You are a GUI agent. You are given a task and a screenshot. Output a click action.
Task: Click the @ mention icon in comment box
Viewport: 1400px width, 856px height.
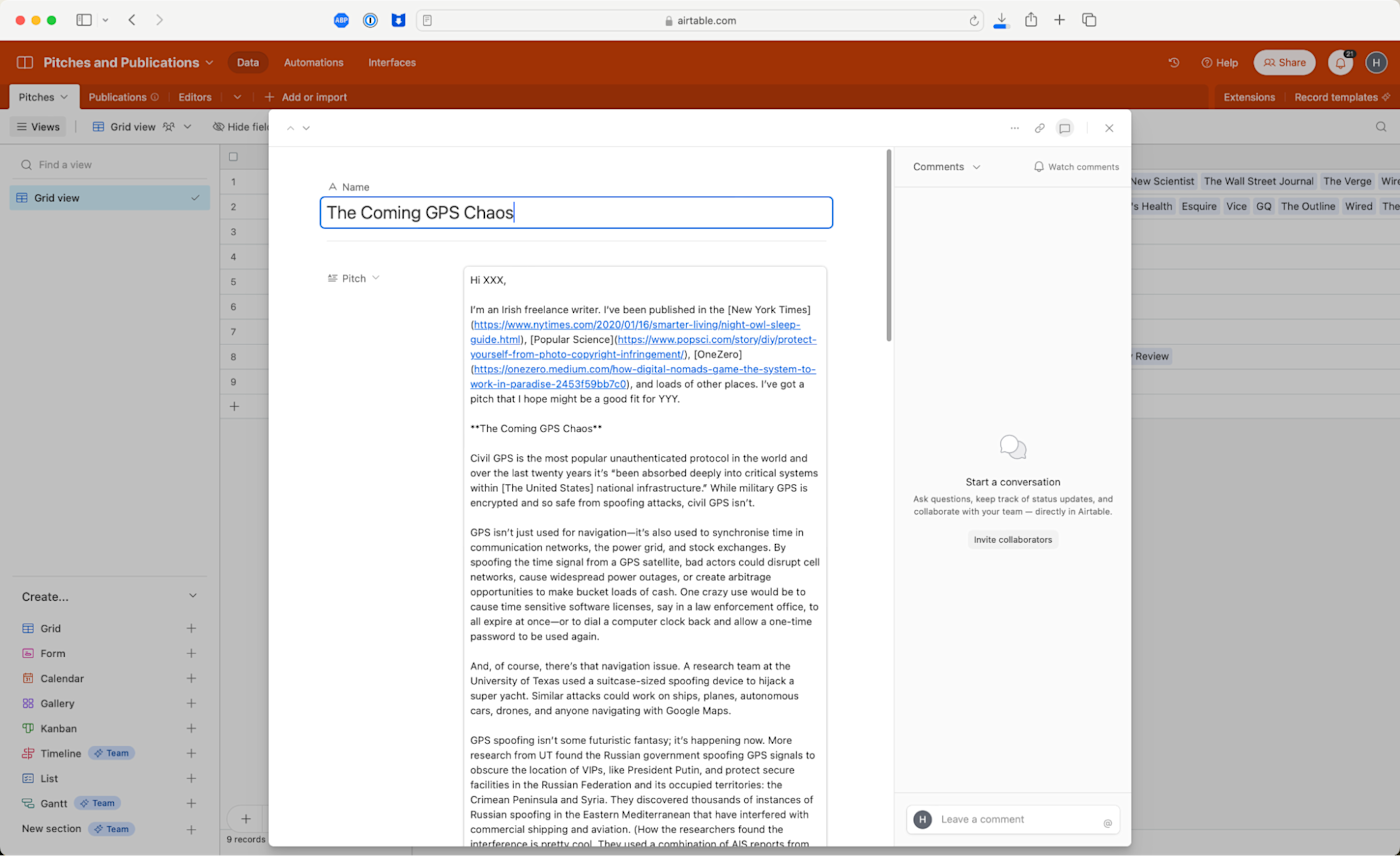1107,823
